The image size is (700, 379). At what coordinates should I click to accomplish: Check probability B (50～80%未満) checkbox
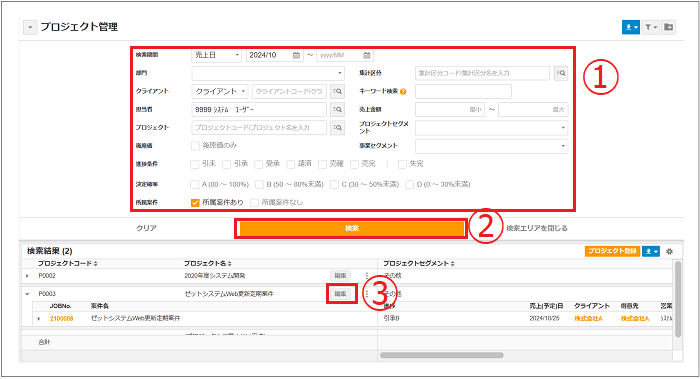(259, 184)
